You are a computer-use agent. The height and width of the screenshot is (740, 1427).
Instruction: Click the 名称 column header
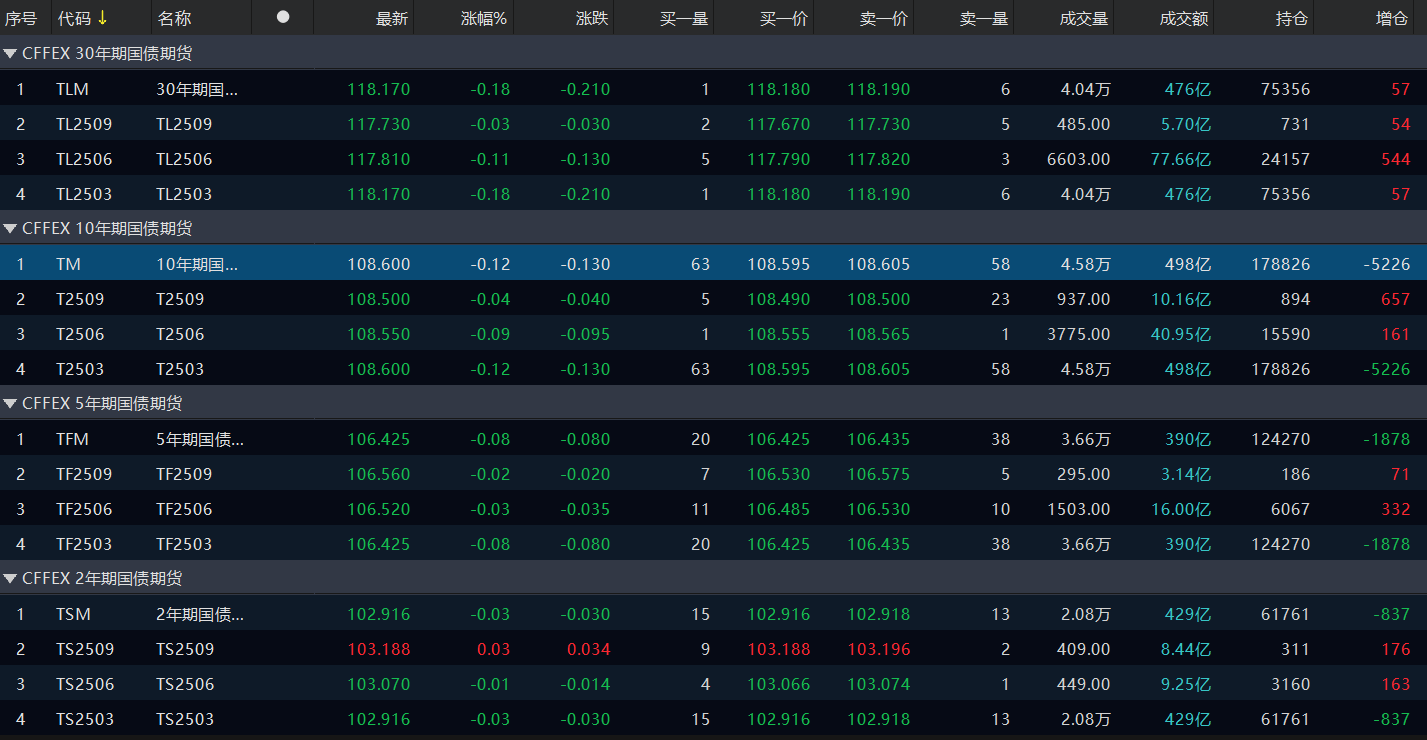click(175, 18)
